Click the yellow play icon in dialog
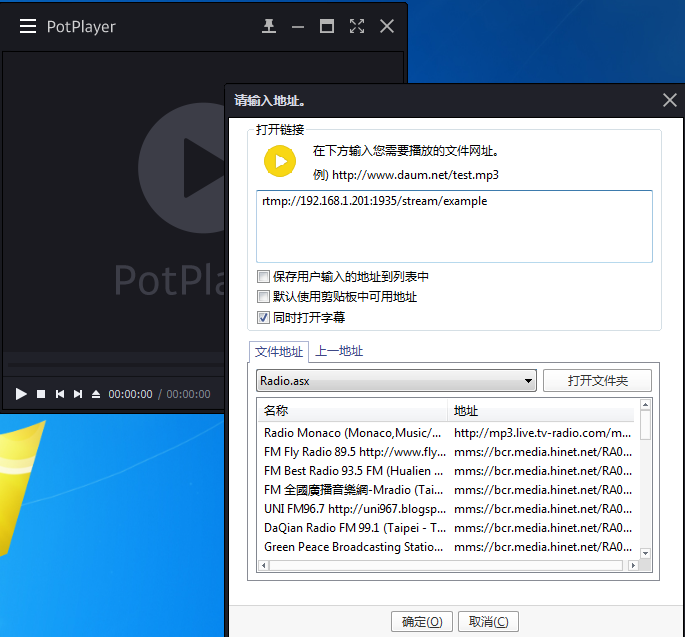 (x=280, y=161)
